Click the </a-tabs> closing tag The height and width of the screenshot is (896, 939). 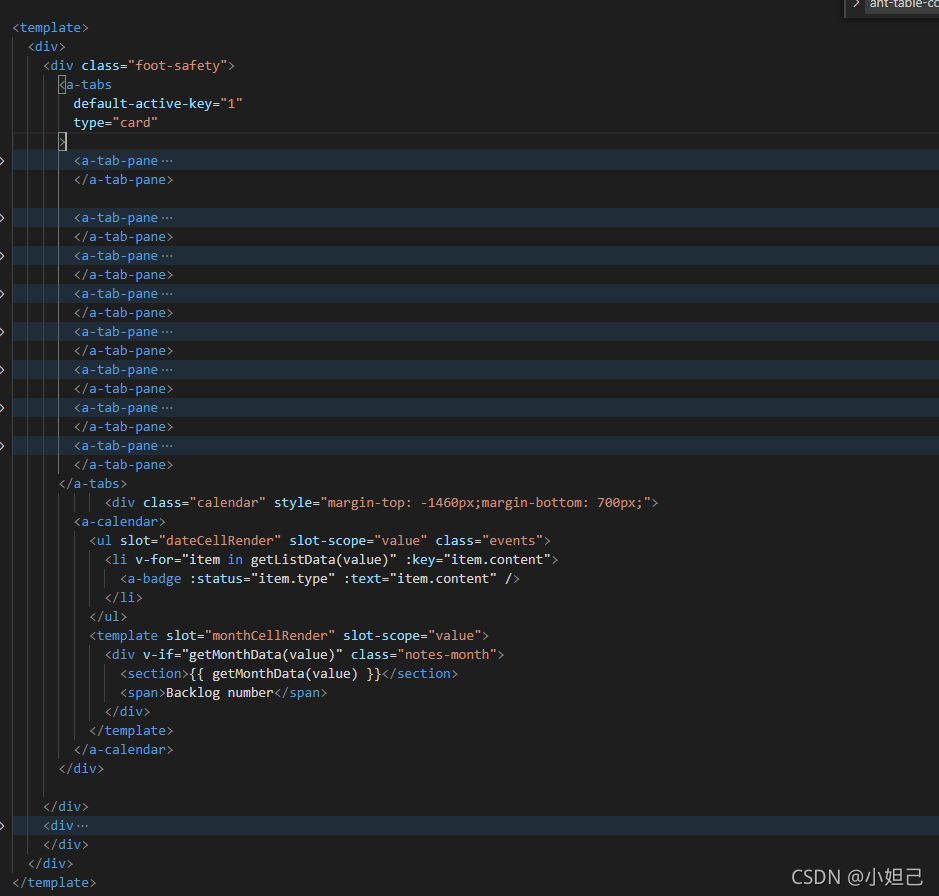(93, 483)
